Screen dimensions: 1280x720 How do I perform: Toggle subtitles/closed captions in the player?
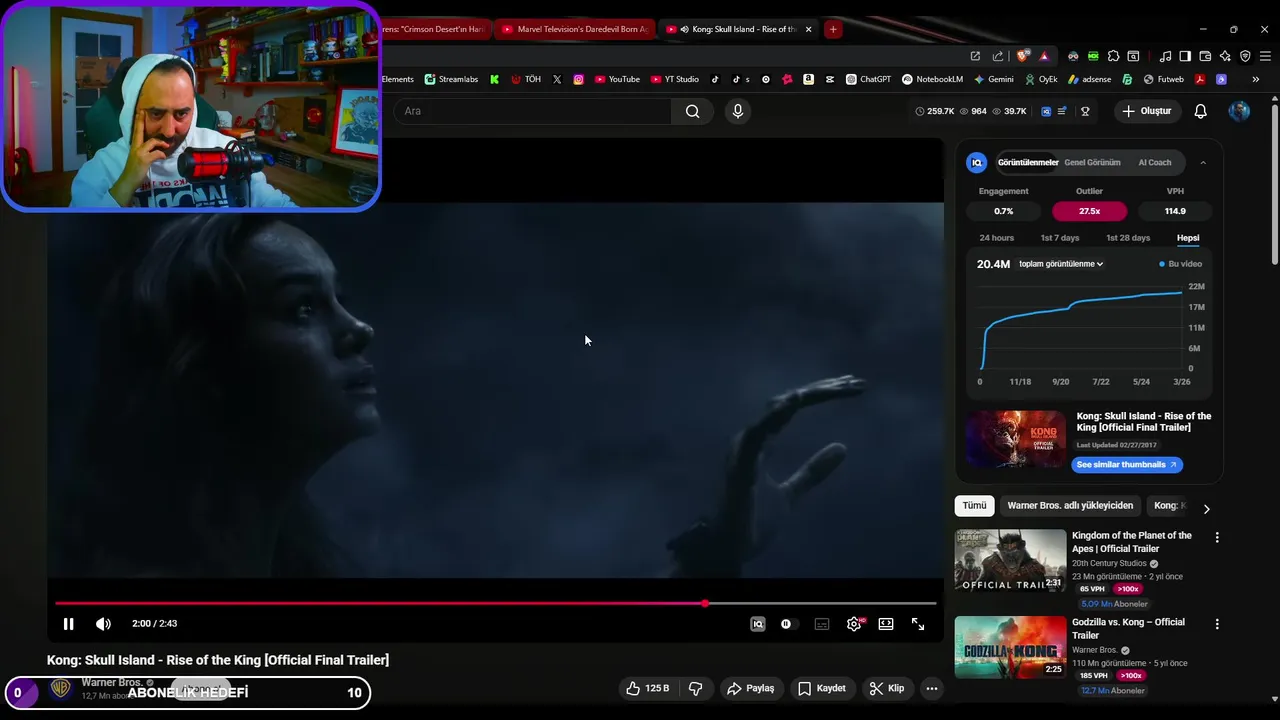(822, 624)
